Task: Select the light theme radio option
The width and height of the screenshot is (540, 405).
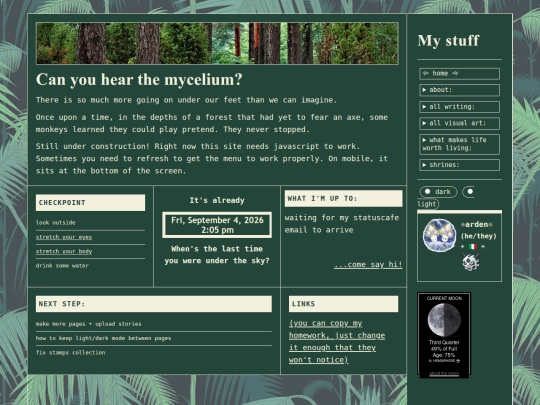Action: tap(470, 191)
